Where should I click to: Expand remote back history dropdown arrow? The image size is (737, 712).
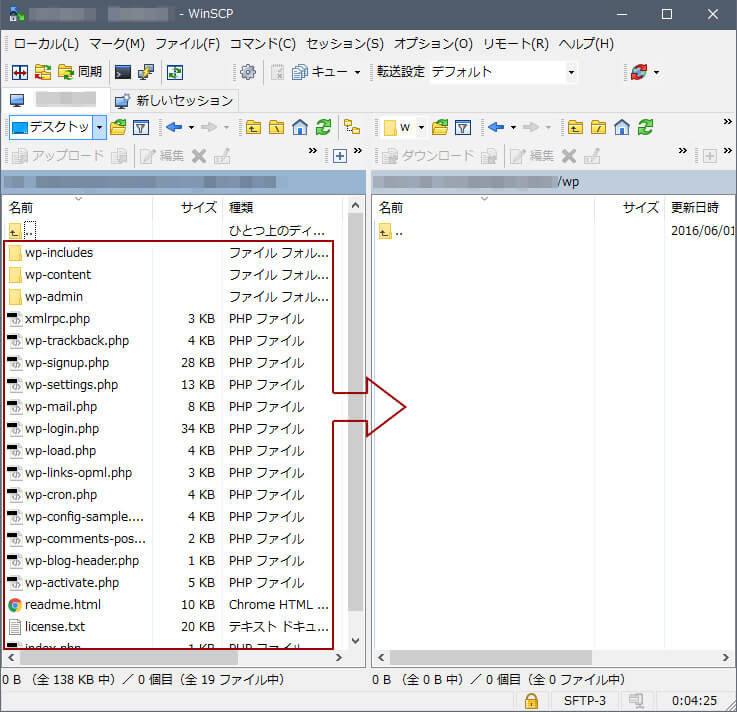[513, 128]
